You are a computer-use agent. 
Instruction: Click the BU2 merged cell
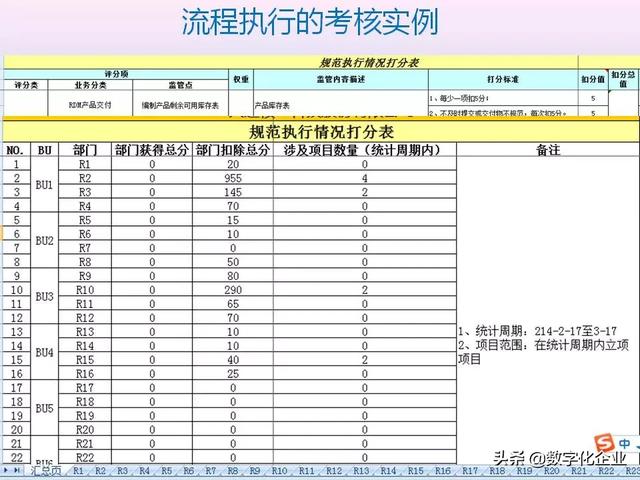[x=44, y=241]
